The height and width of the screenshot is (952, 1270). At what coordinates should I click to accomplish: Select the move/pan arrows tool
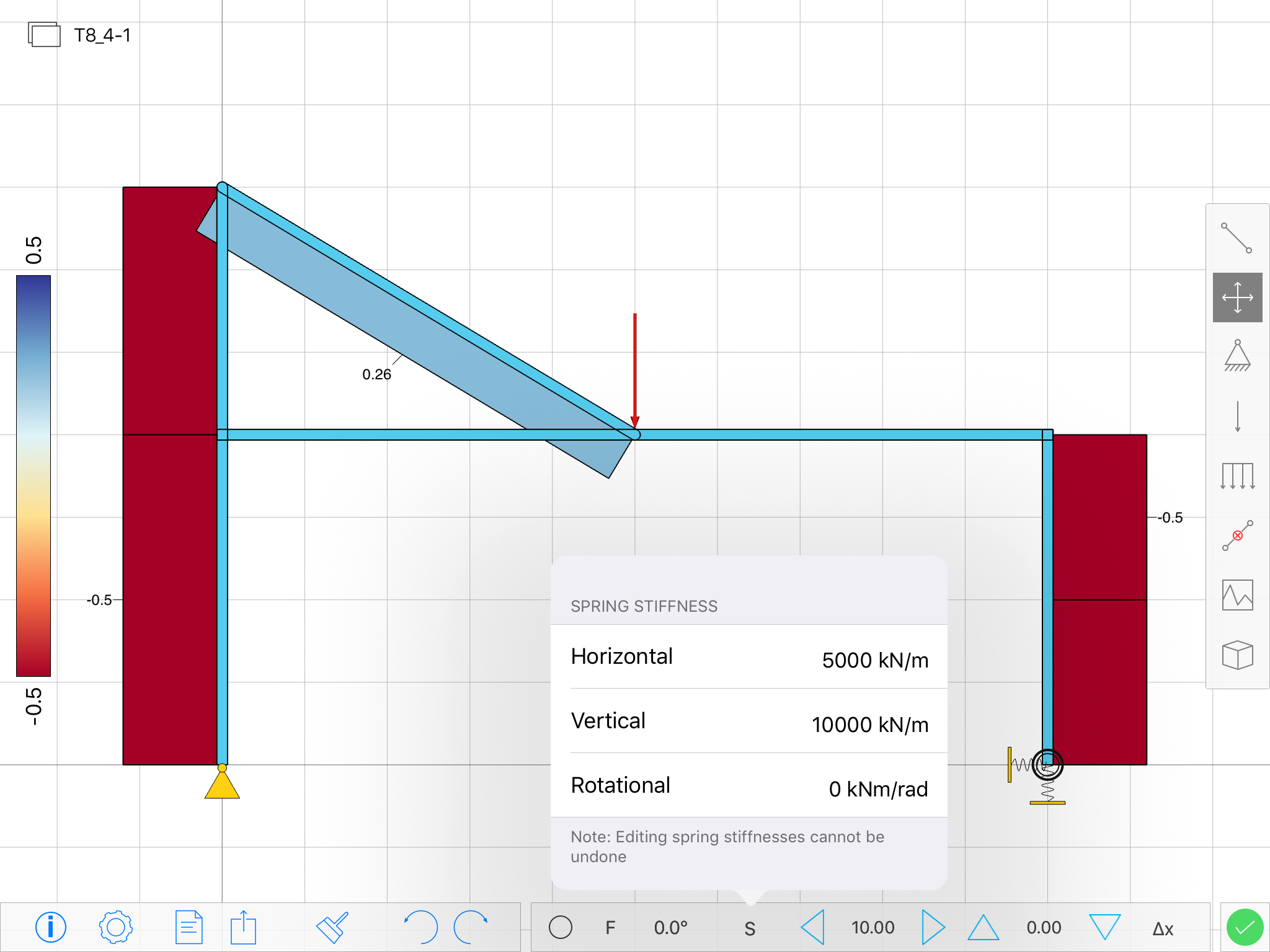click(1237, 297)
